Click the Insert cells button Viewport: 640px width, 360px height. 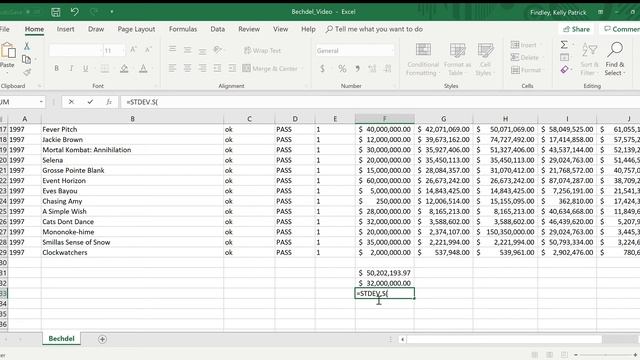[x=524, y=45]
